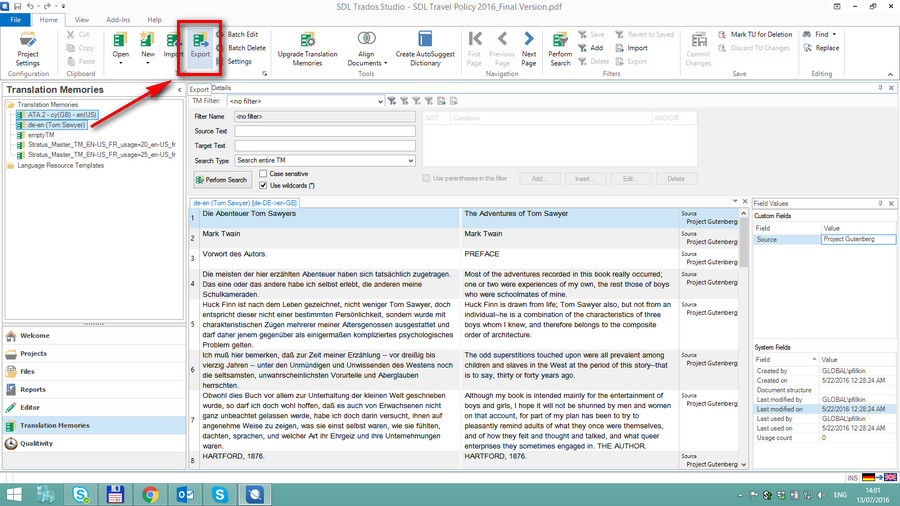Screen dimensions: 900x506
Task: Open Project Settings in the ribbon
Action: (x=28, y=49)
